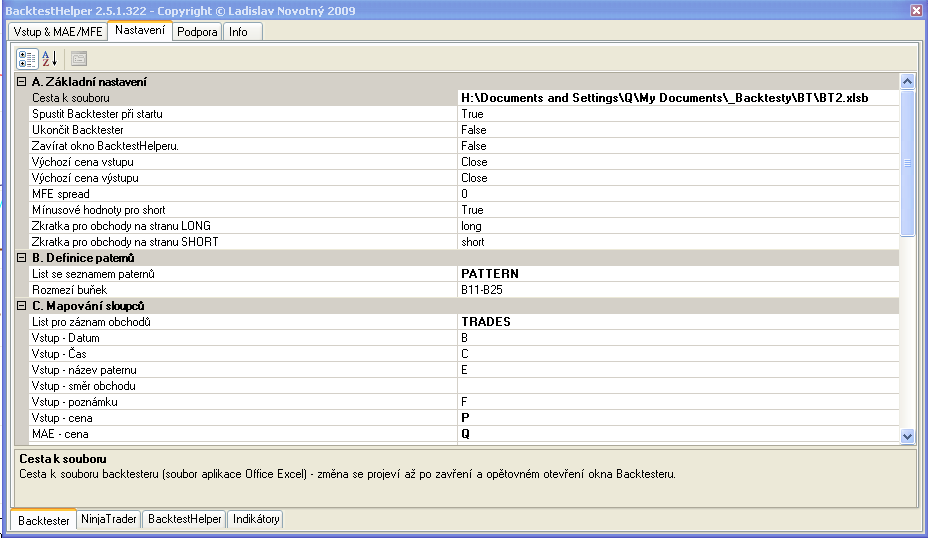Close the BacktestHelper window
This screenshot has width=928, height=538.
tap(916, 11)
